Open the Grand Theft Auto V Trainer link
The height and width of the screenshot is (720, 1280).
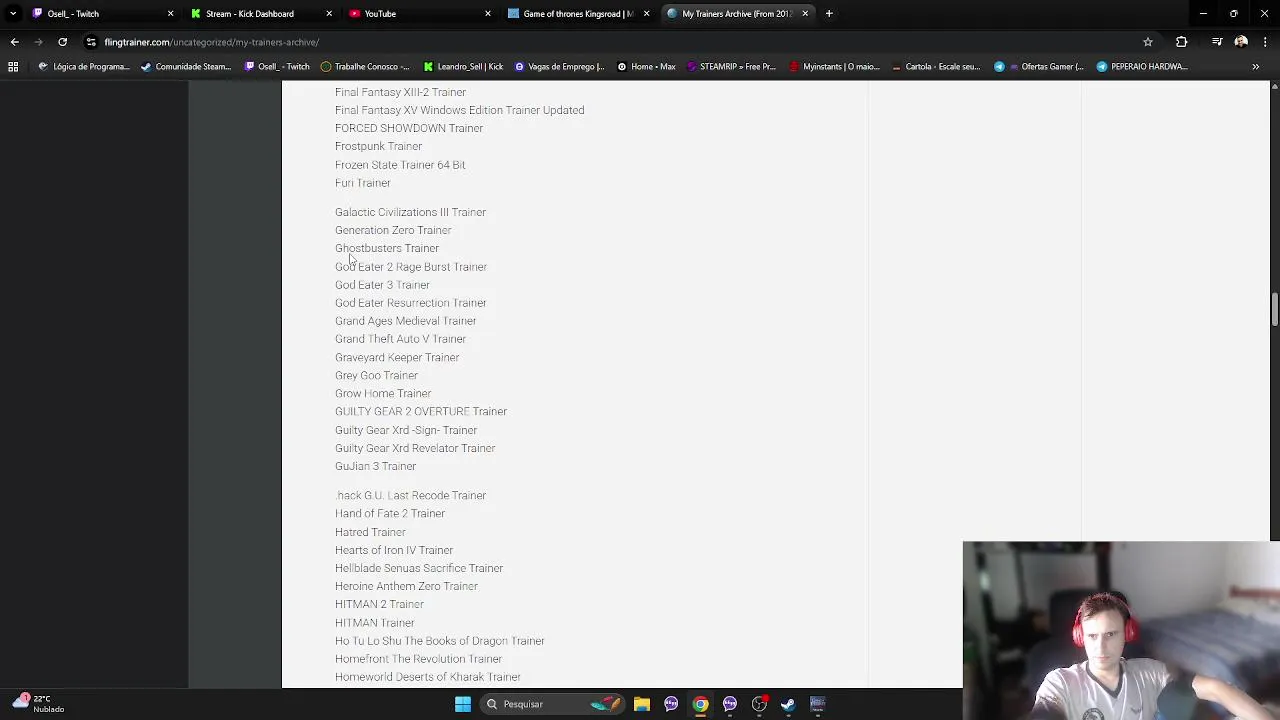[400, 339]
